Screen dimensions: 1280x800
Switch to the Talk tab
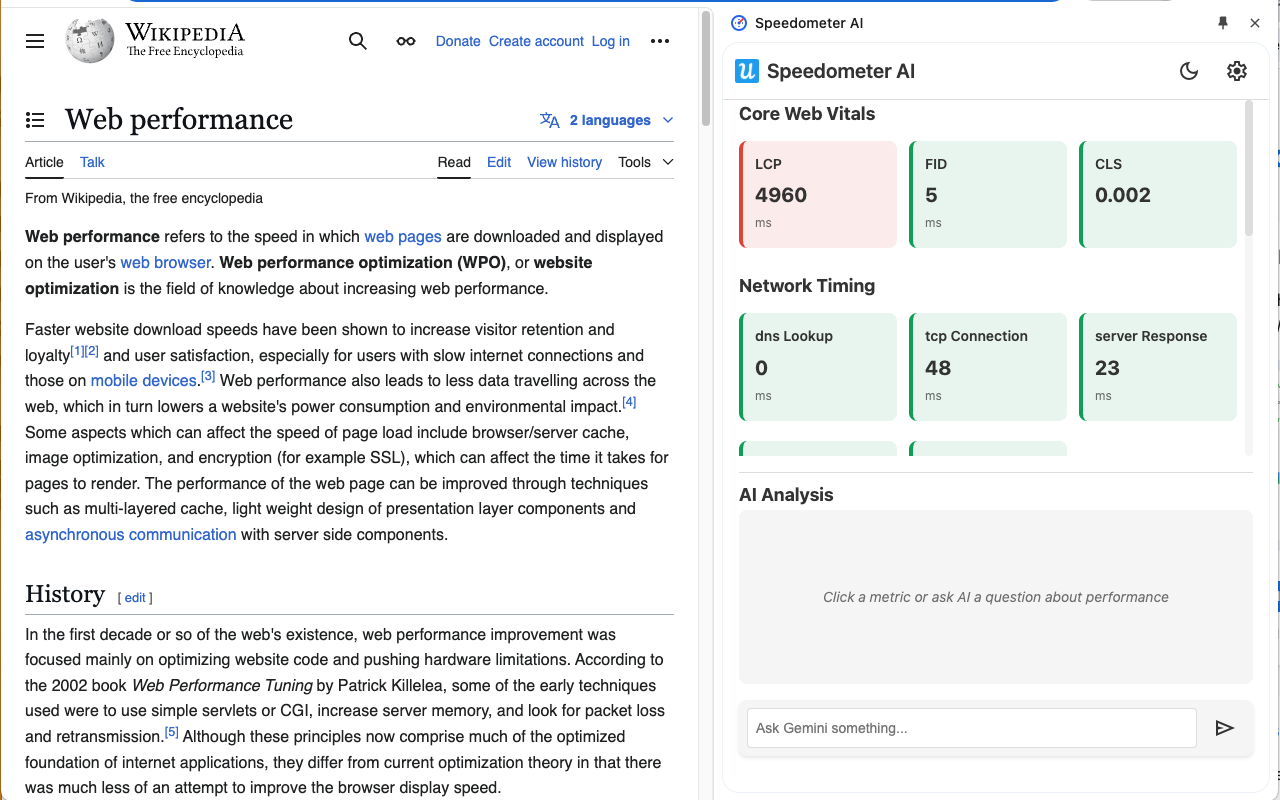pyautogui.click(x=92, y=162)
